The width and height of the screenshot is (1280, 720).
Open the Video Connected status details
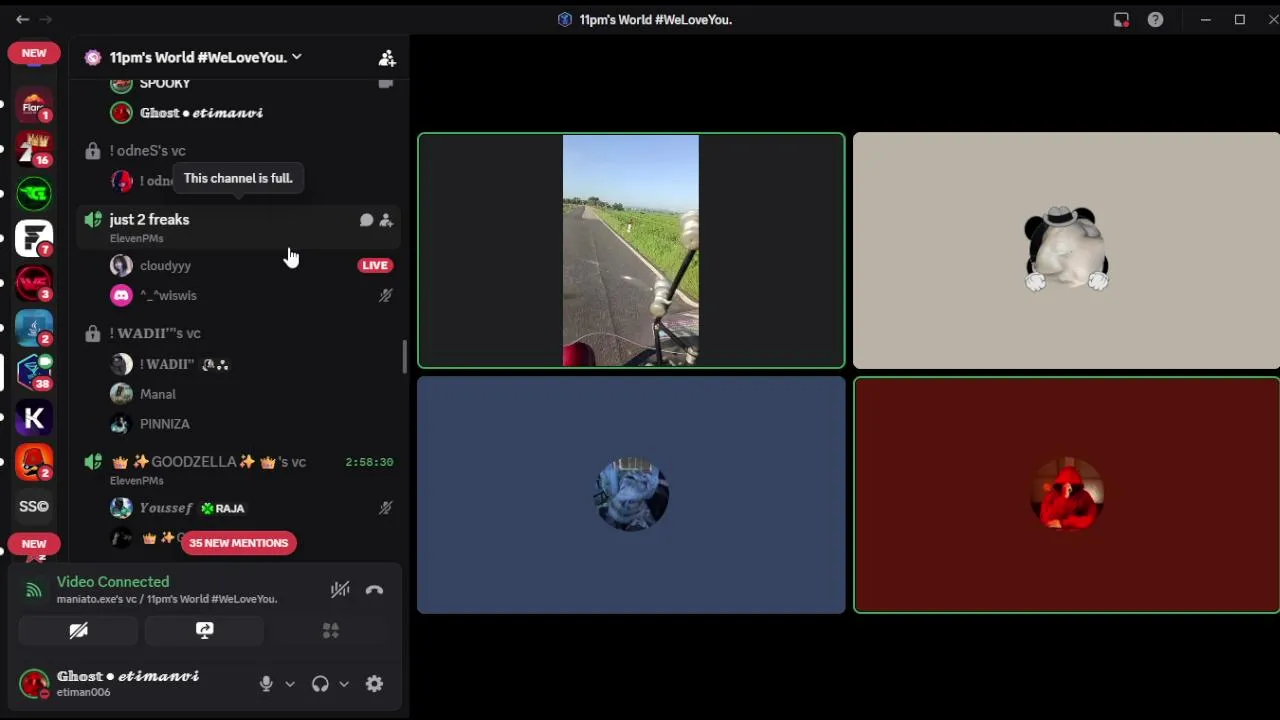pos(113,582)
